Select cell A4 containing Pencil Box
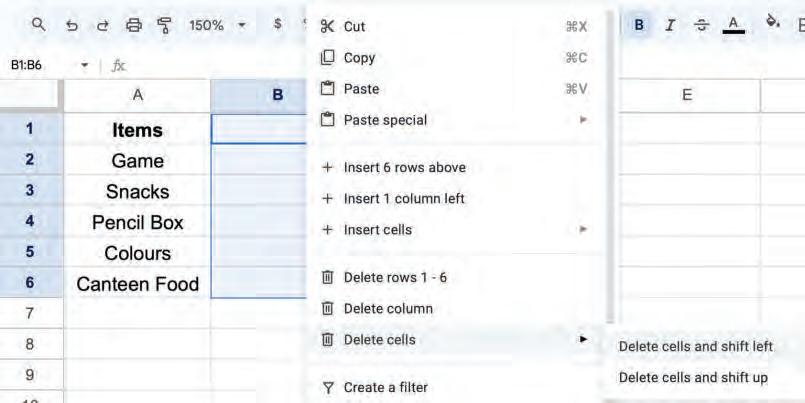805x403 pixels. click(x=137, y=222)
